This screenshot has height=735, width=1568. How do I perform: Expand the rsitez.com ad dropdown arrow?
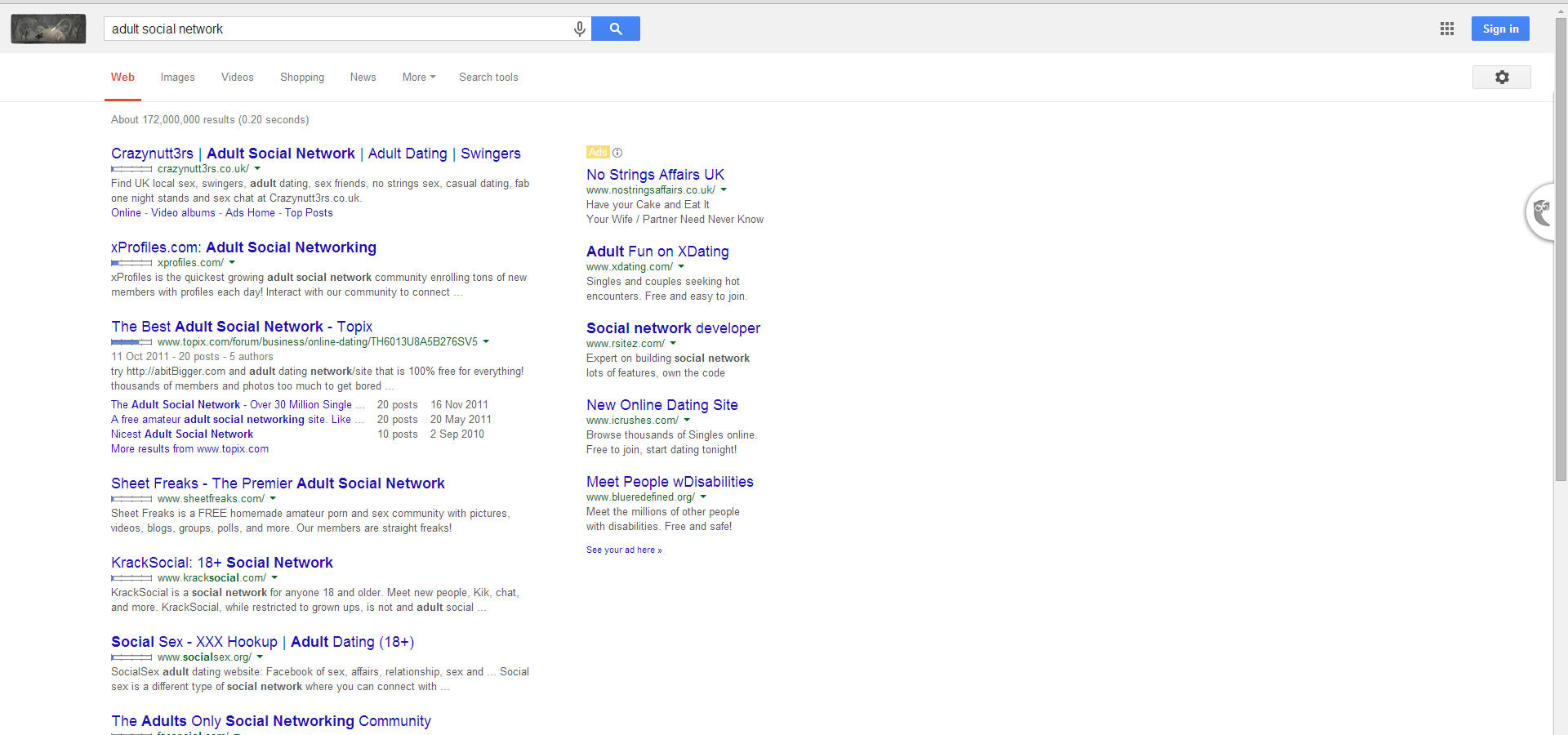[673, 344]
